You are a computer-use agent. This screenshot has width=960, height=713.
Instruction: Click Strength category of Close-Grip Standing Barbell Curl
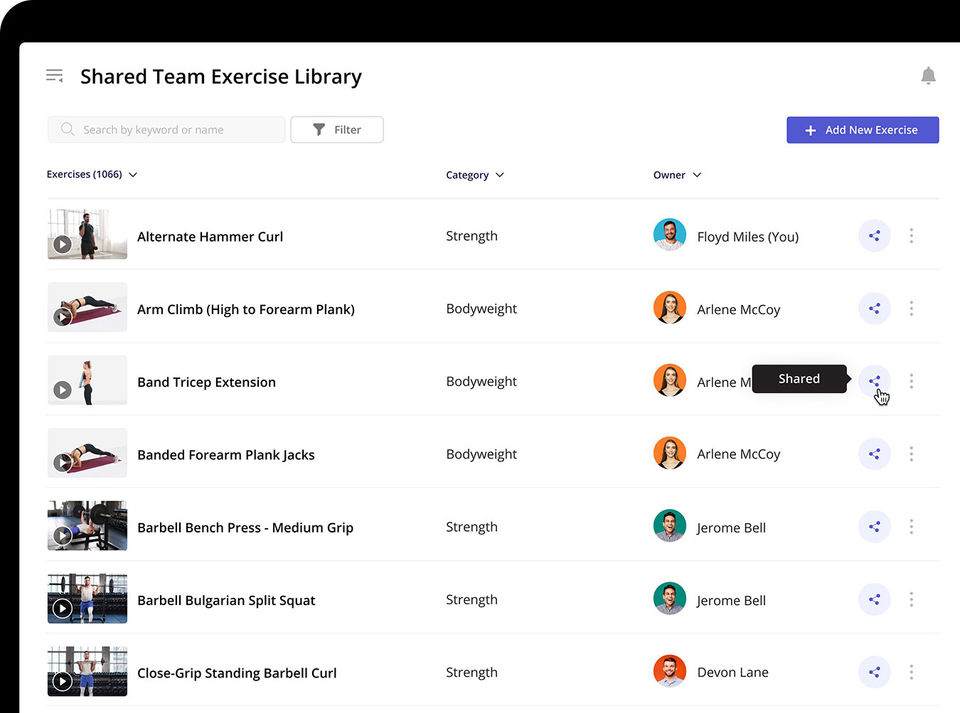(471, 673)
